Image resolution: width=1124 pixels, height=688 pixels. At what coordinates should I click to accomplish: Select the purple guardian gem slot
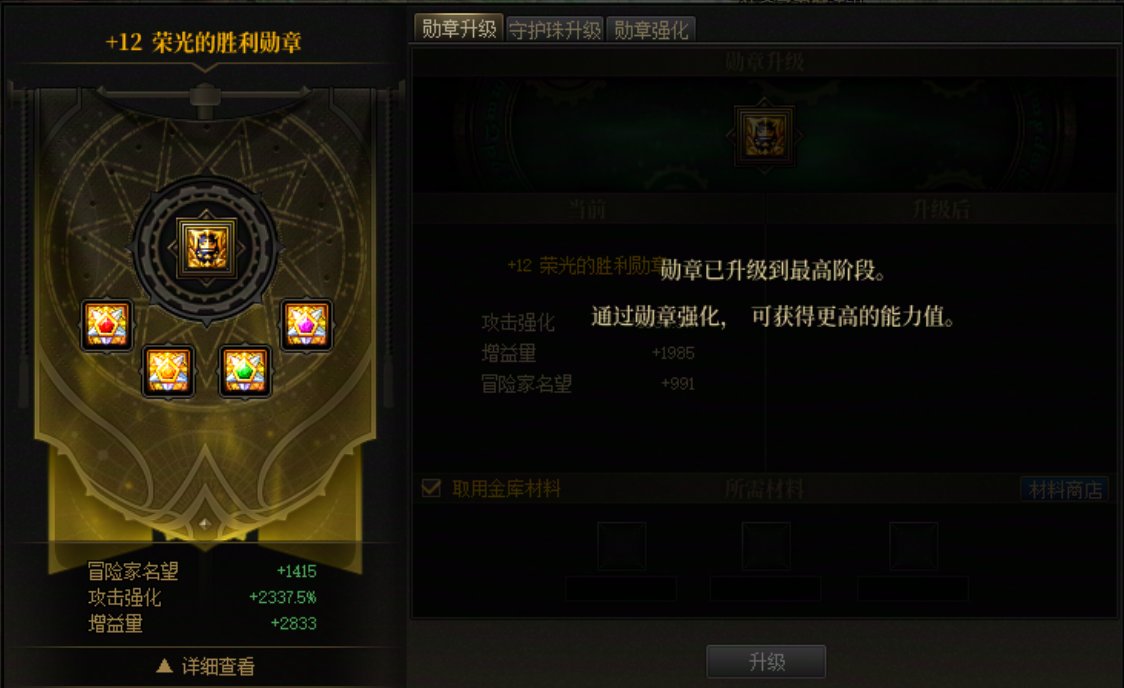point(306,325)
